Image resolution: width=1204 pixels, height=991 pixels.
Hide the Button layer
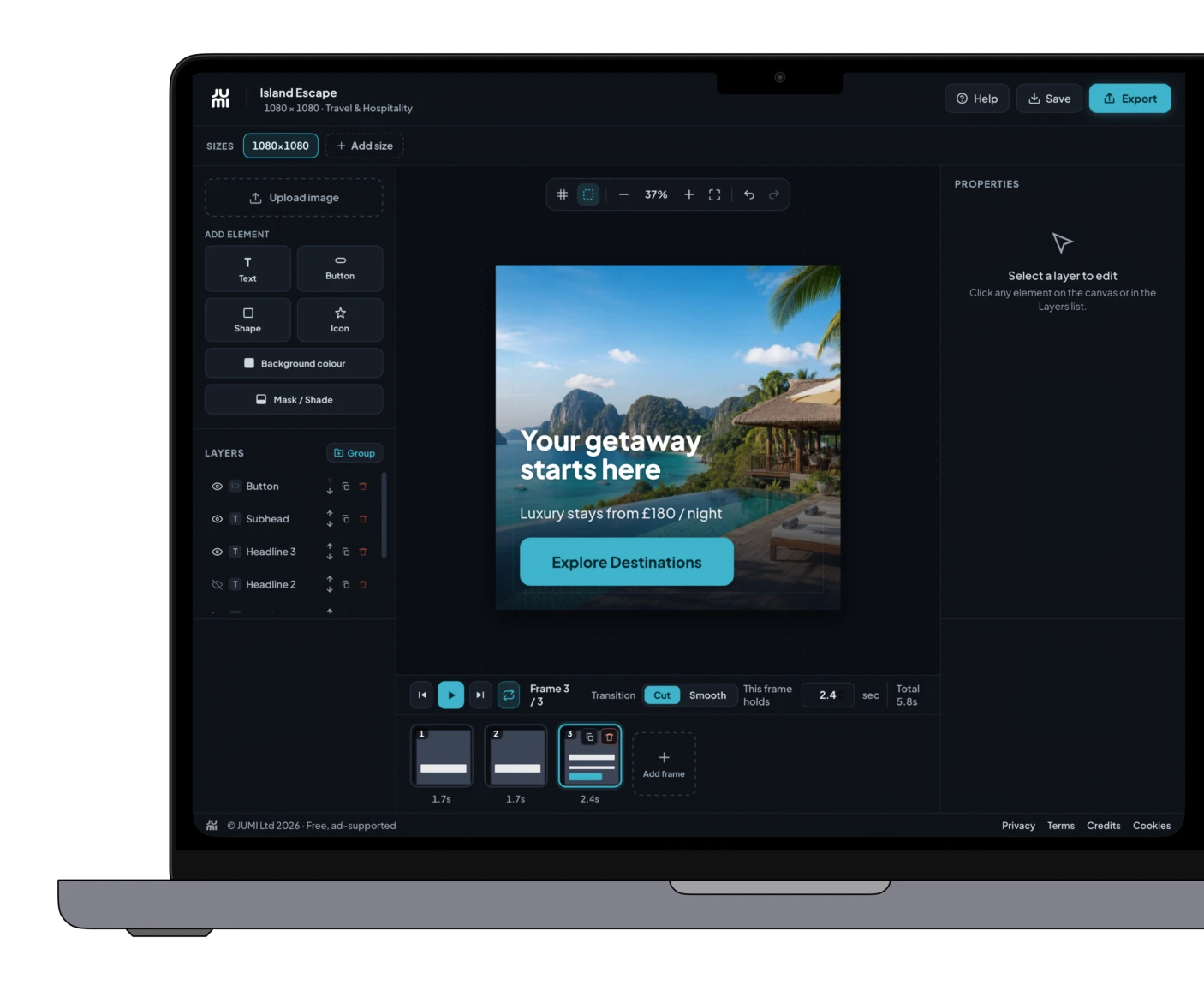217,487
